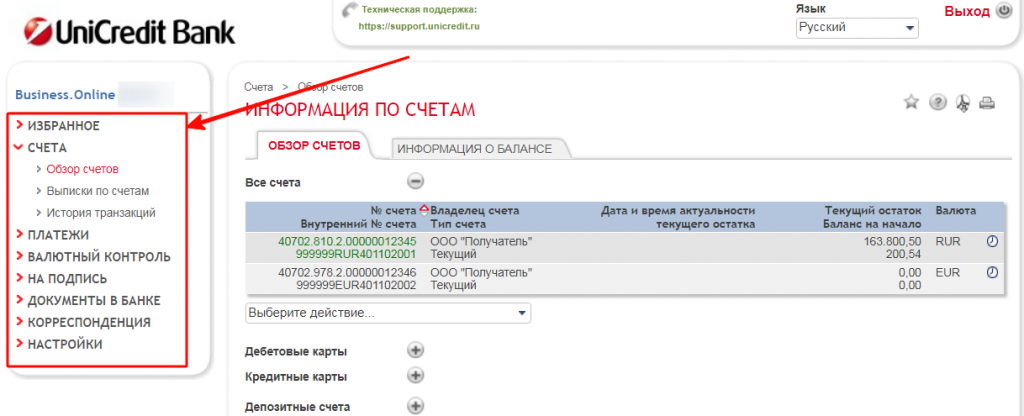Select account 40702.978.2.00000012346 row

click(347, 272)
